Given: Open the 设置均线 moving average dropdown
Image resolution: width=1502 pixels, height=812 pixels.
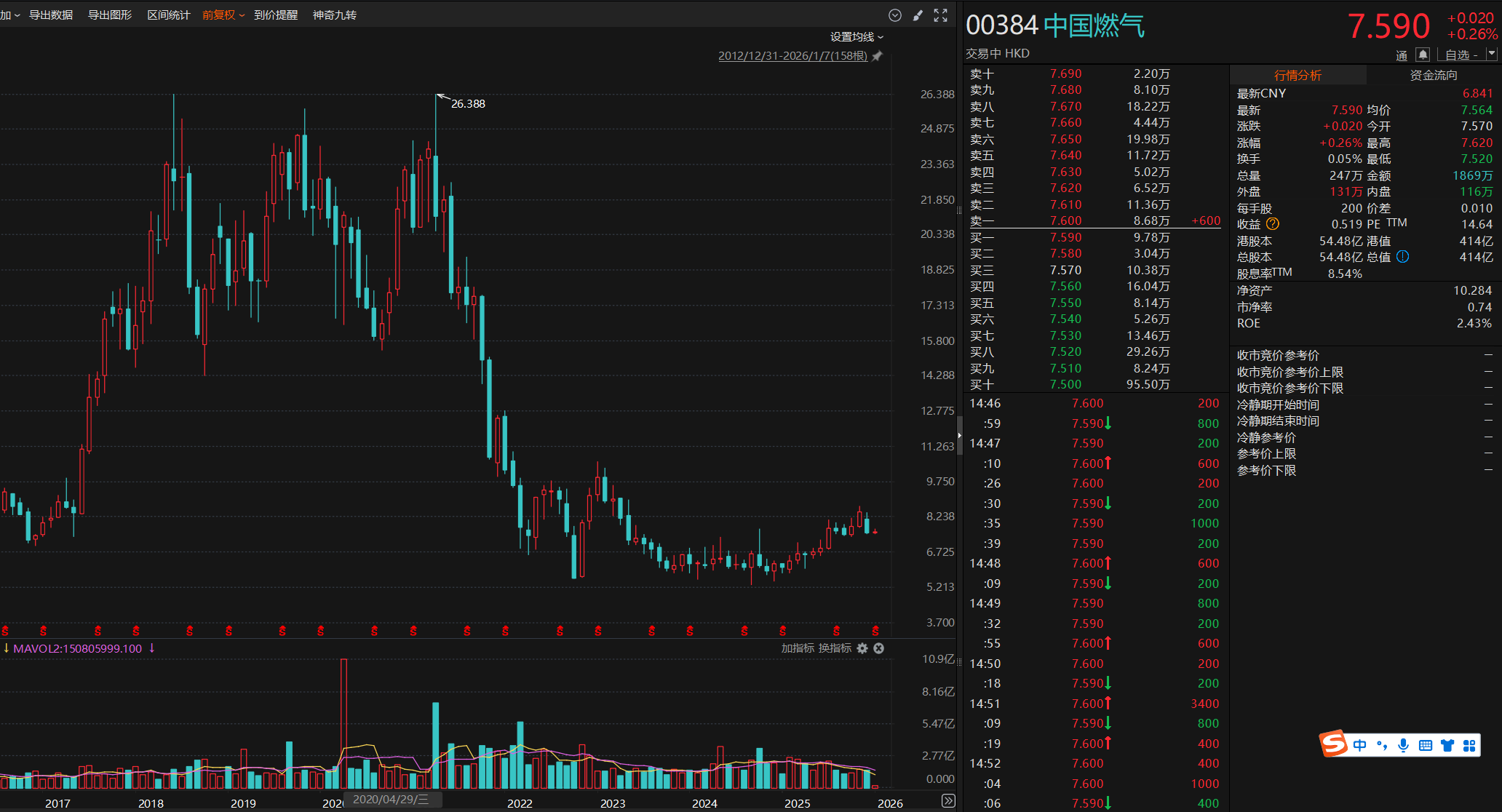Looking at the screenshot, I should 857,37.
